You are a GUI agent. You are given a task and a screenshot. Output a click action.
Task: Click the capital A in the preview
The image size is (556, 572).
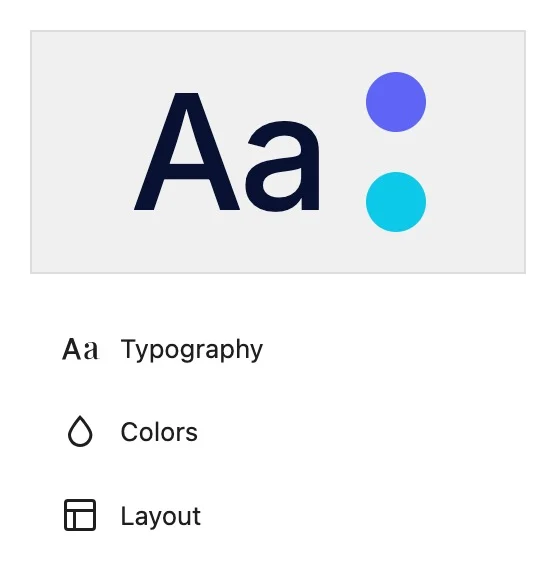coord(187,152)
